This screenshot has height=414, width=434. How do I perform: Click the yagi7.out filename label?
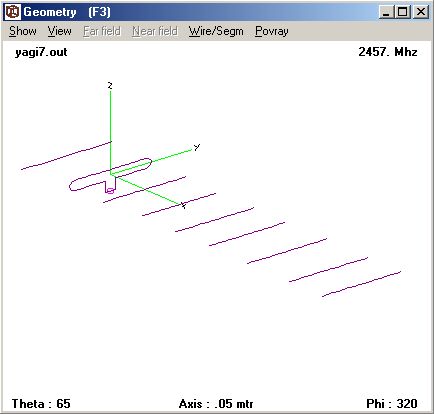(41, 52)
